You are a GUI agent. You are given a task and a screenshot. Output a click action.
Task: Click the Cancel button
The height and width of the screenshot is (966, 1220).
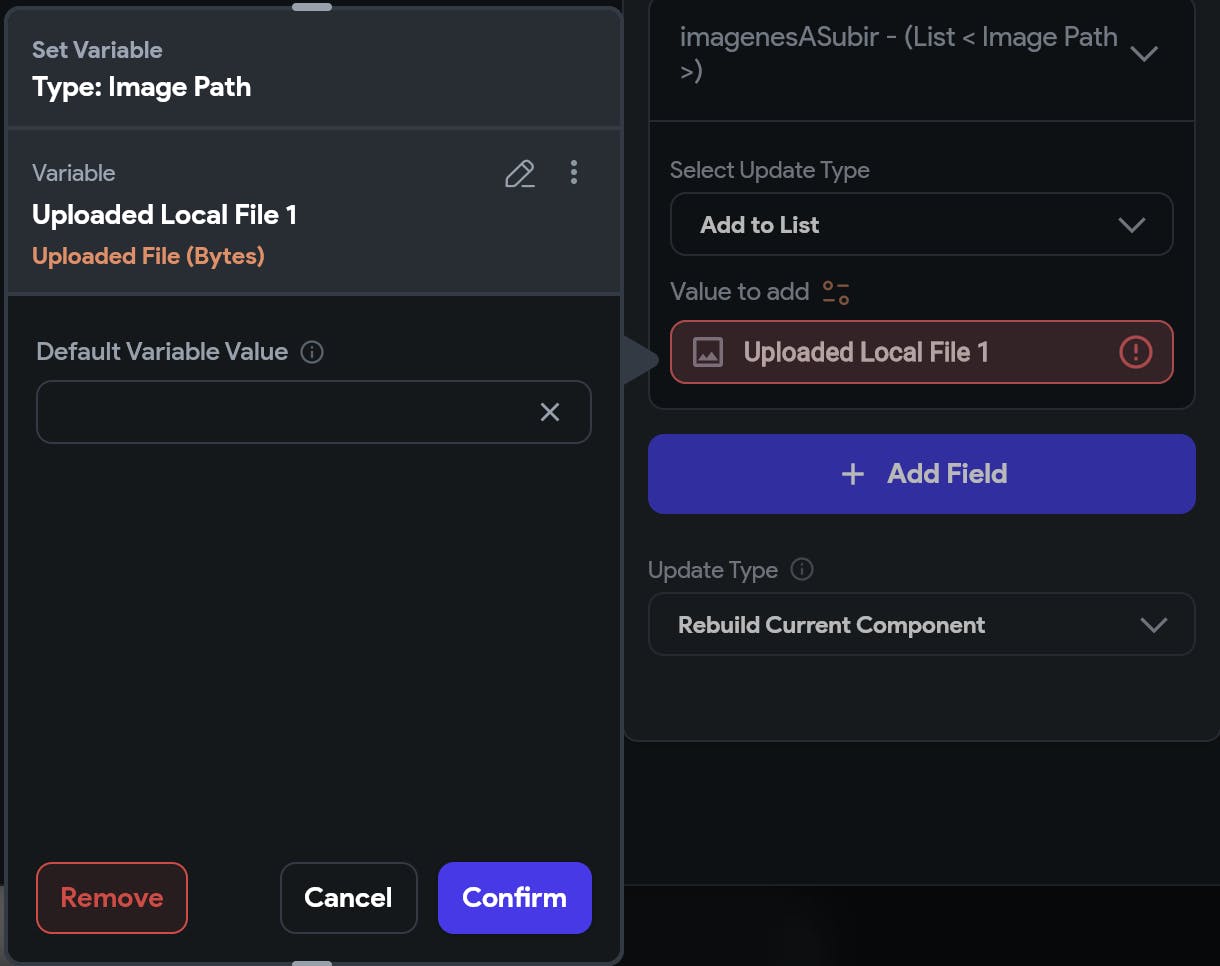point(348,898)
